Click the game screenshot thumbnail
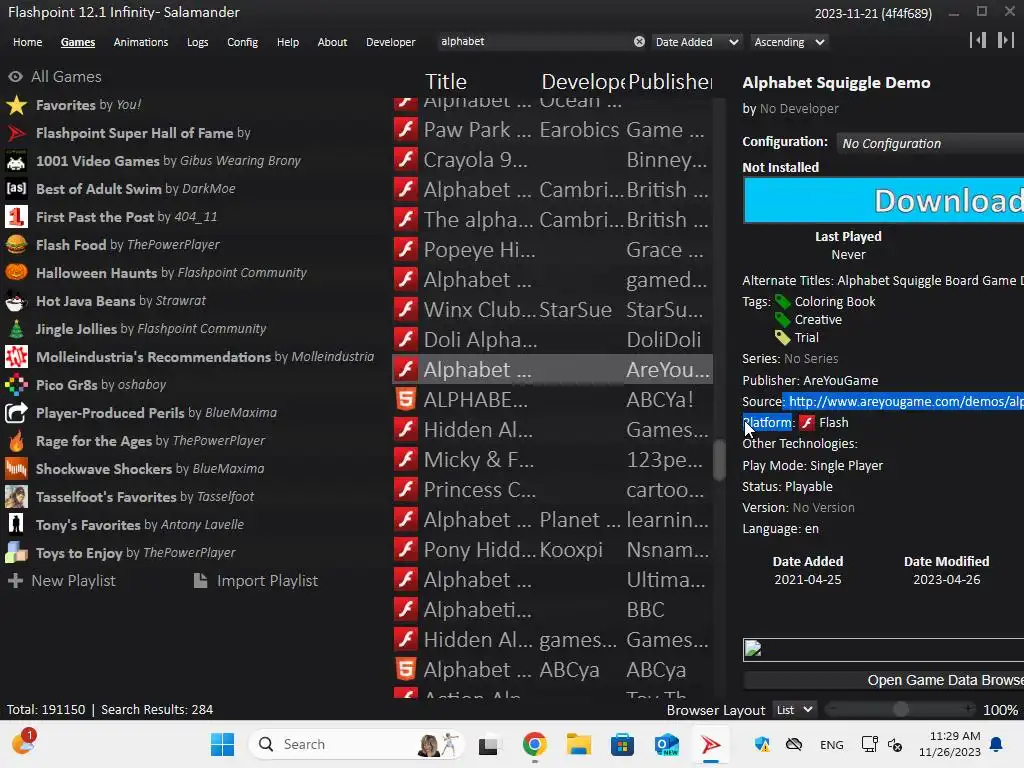Image resolution: width=1024 pixels, height=768 pixels. point(884,650)
